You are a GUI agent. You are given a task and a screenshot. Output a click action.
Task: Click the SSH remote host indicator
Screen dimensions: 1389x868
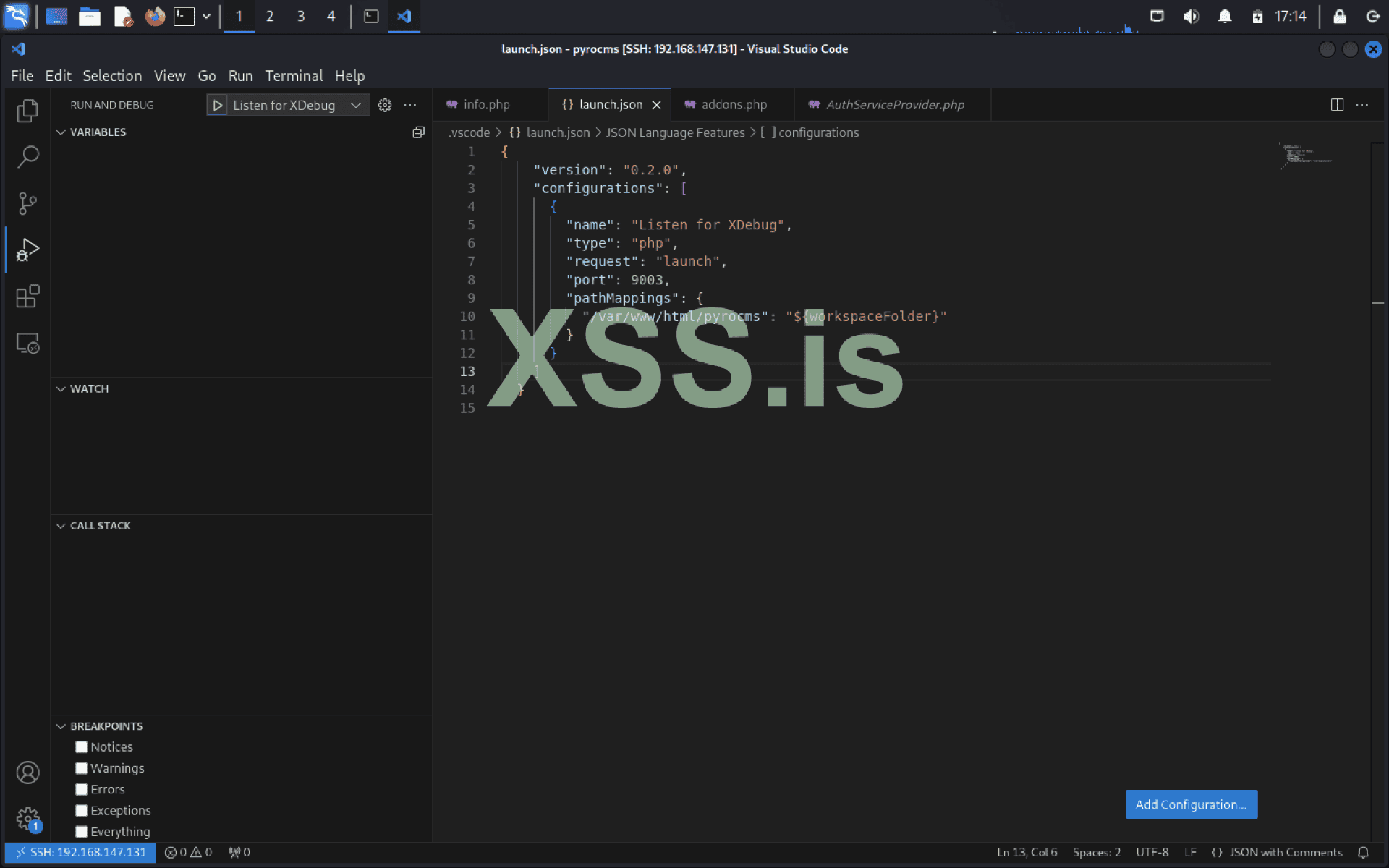coord(81,852)
